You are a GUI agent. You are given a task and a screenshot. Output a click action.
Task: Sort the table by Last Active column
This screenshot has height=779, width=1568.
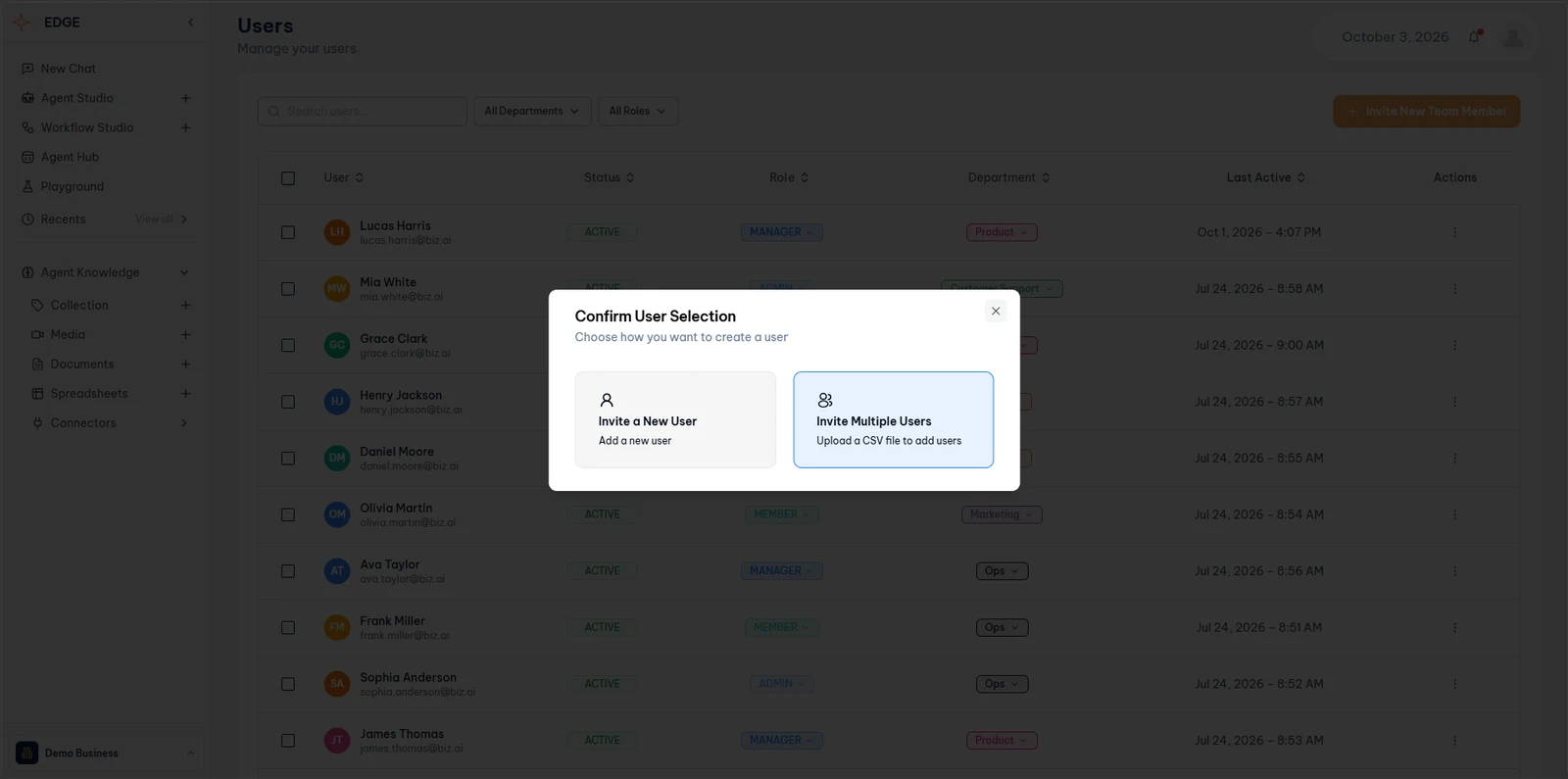pyautogui.click(x=1266, y=177)
